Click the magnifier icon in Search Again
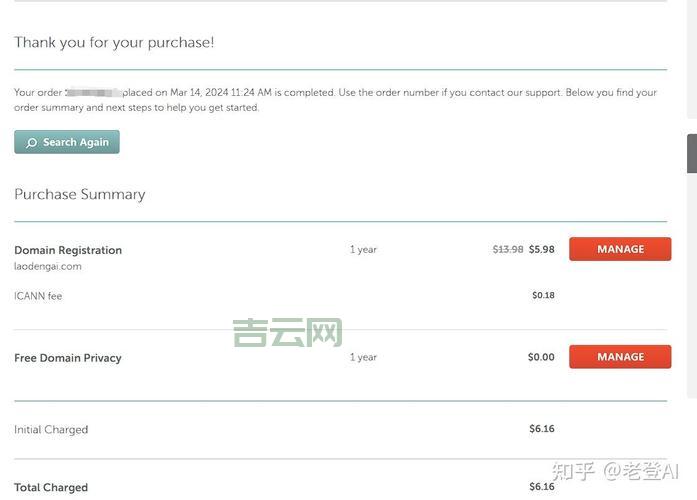The width and height of the screenshot is (697, 500). [31, 143]
